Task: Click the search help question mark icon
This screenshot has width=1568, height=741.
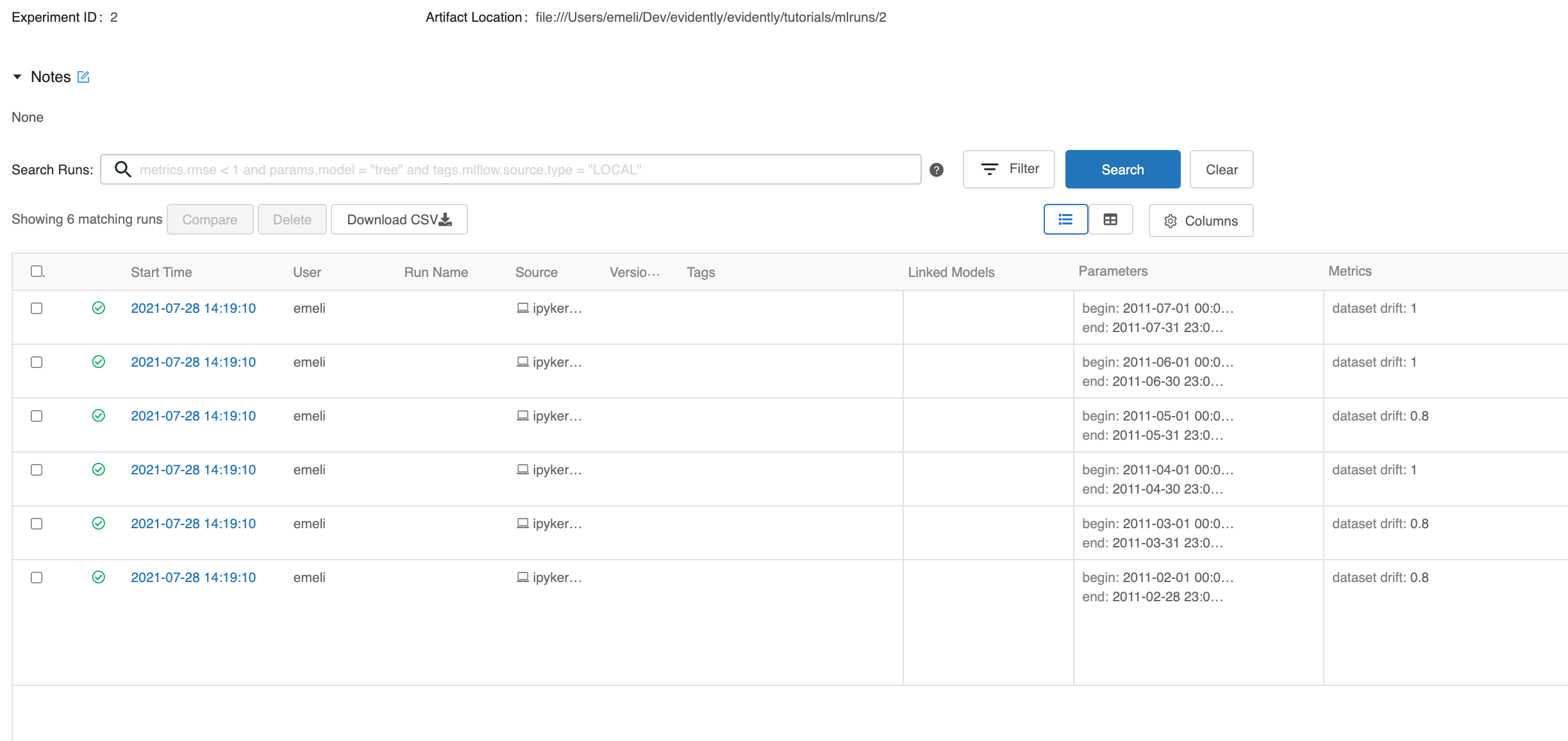Action: [937, 170]
